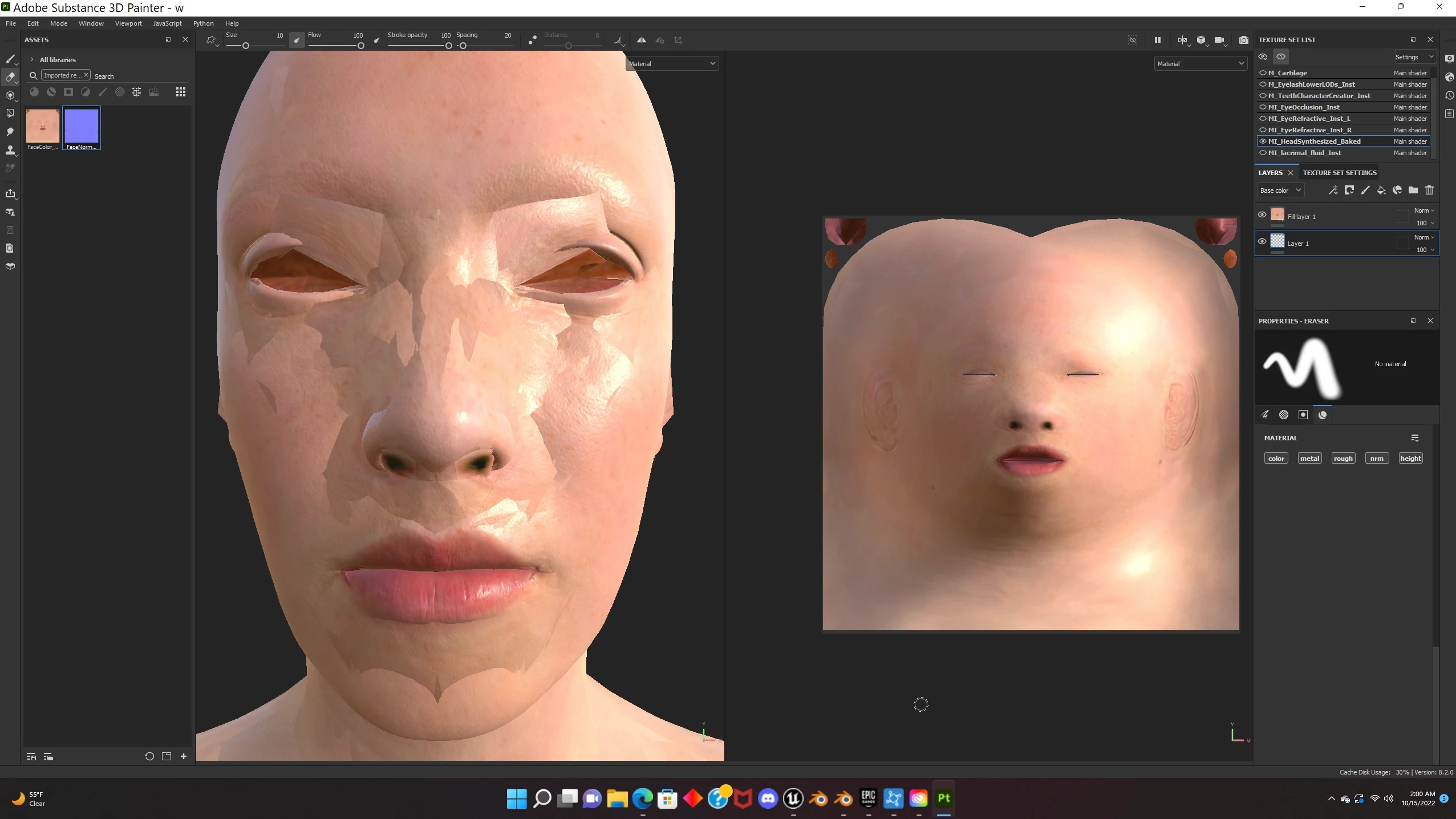Switch to Texture Set Settings tab
Image resolution: width=1456 pixels, height=819 pixels.
pyautogui.click(x=1339, y=173)
